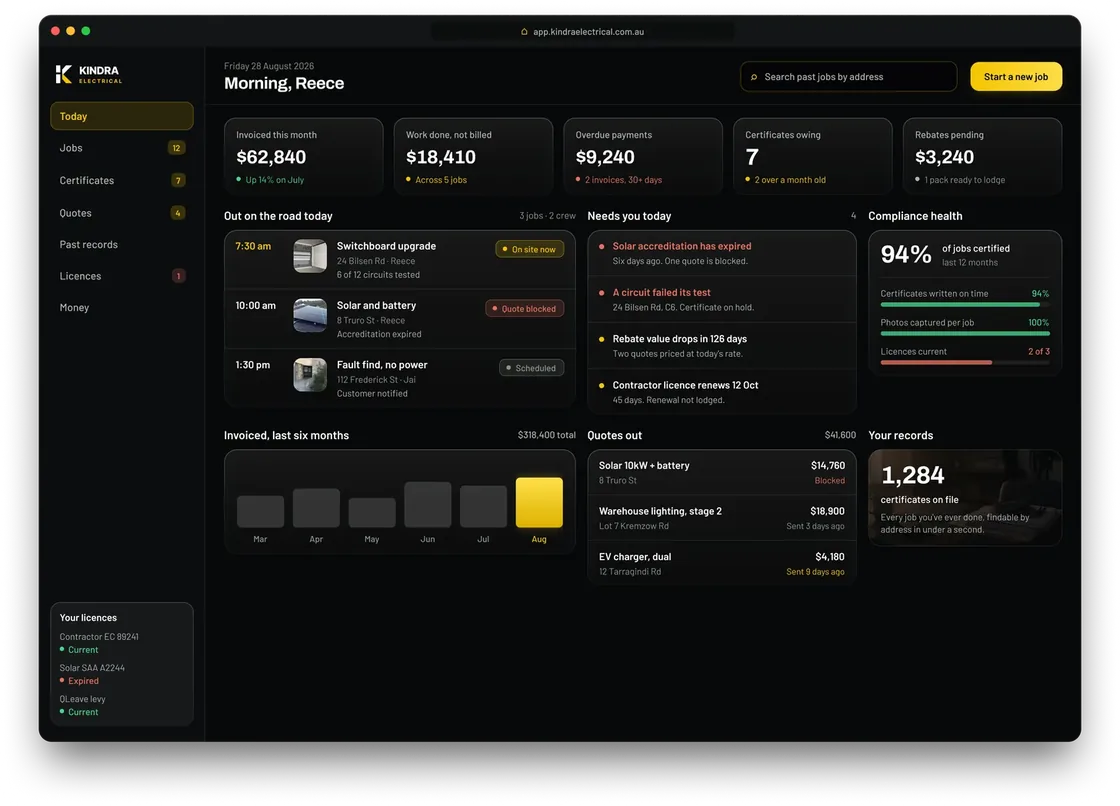Open the 1,284 certificates on file card
1120x806 pixels.
coord(965,498)
